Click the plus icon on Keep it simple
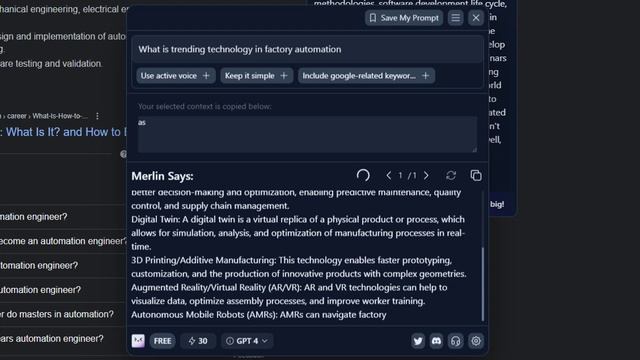The image size is (640, 360). pyautogui.click(x=284, y=76)
